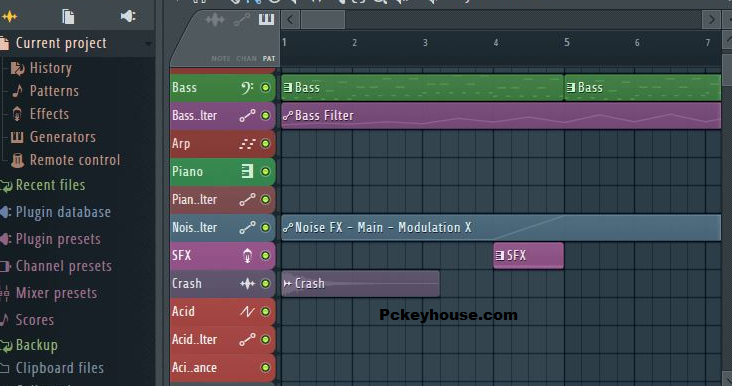Click the saw wave icon on Acid track
The width and height of the screenshot is (732, 386).
tap(247, 311)
